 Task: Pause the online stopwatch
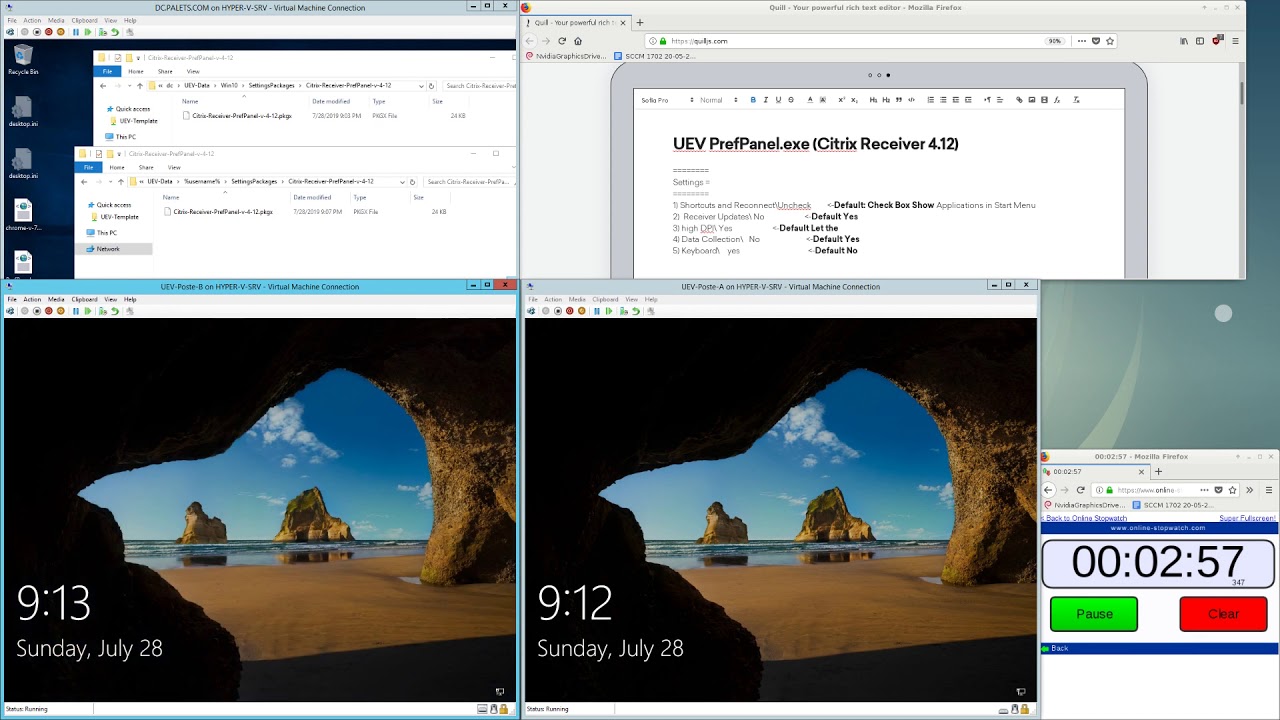point(1094,614)
